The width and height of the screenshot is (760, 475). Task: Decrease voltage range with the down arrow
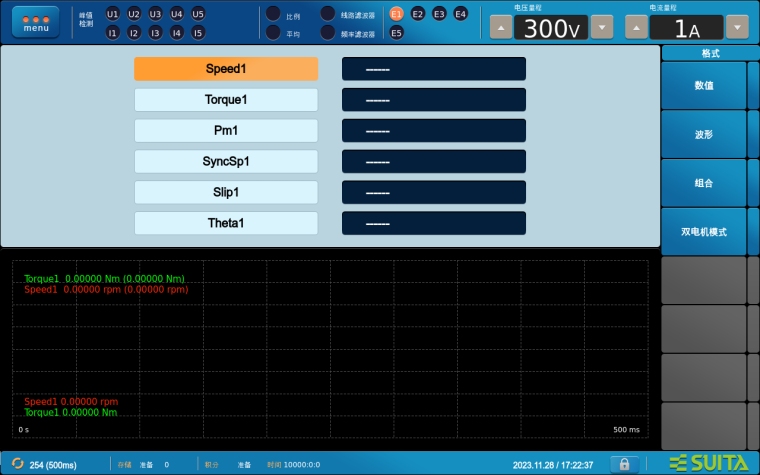(601, 27)
